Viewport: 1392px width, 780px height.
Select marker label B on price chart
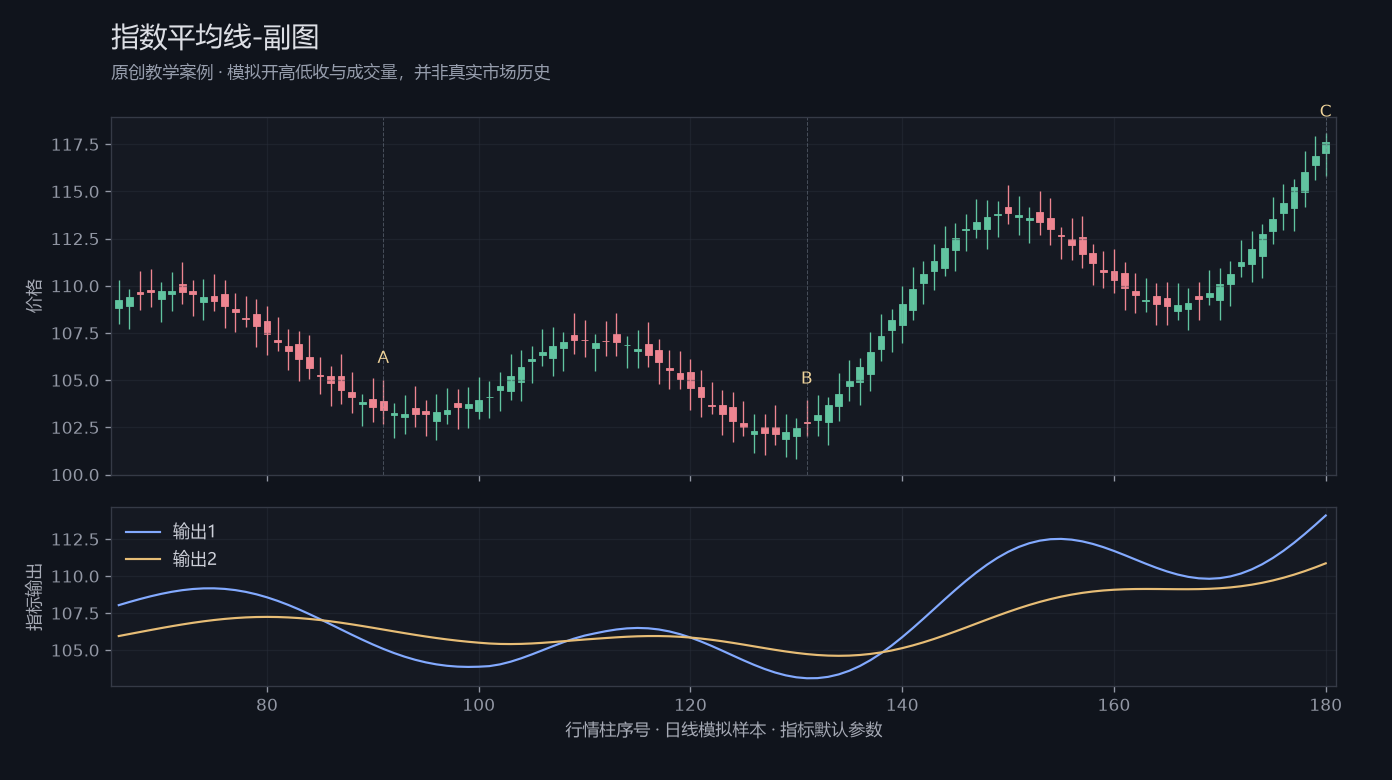(x=807, y=378)
